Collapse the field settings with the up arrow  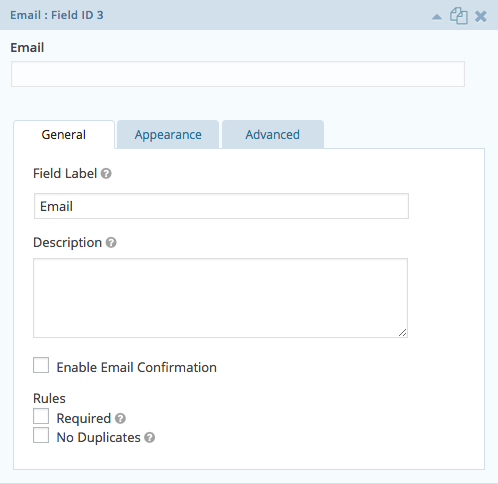point(437,17)
